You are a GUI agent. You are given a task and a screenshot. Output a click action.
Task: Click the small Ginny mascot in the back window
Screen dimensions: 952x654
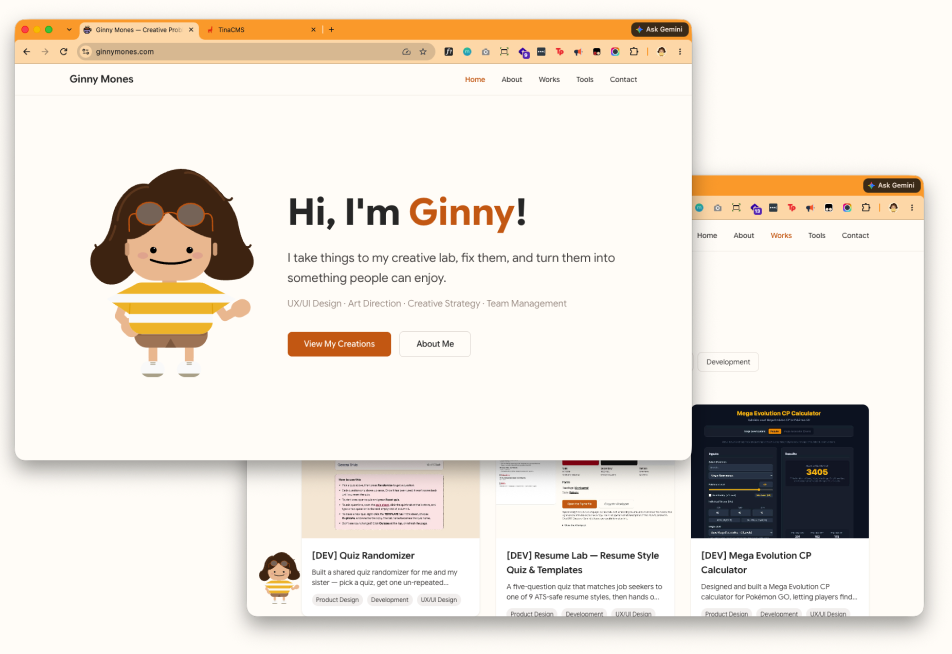pos(279,577)
